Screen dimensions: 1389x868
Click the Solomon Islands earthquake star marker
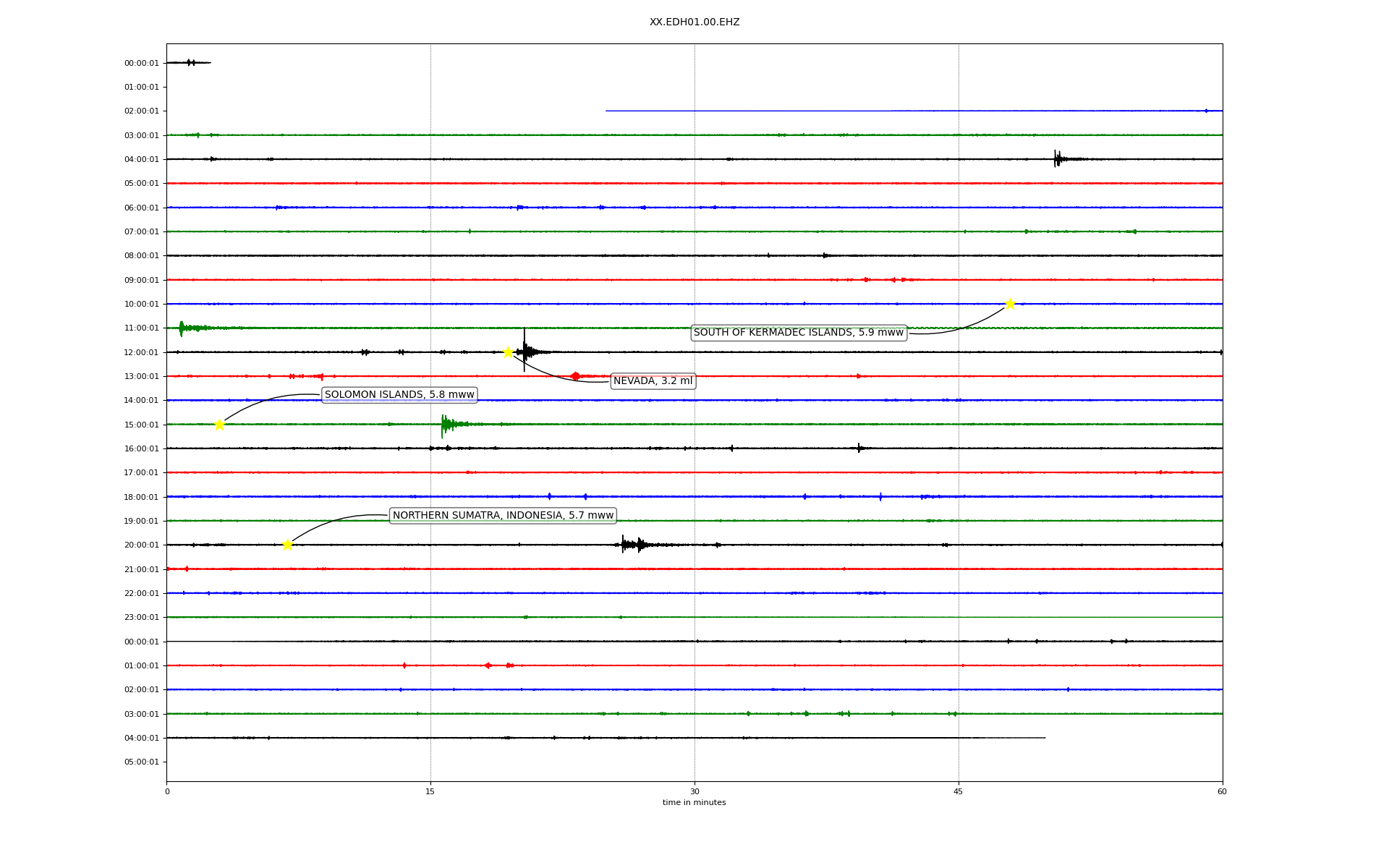pos(219,425)
